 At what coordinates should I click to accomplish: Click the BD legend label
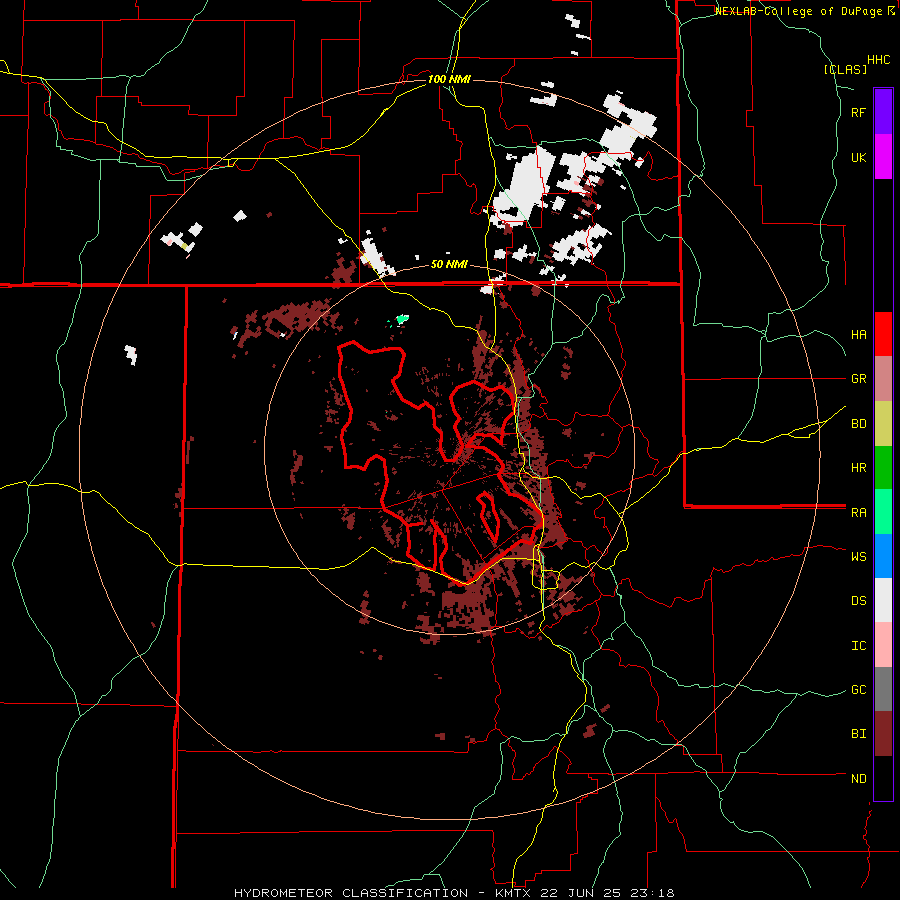(x=858, y=424)
